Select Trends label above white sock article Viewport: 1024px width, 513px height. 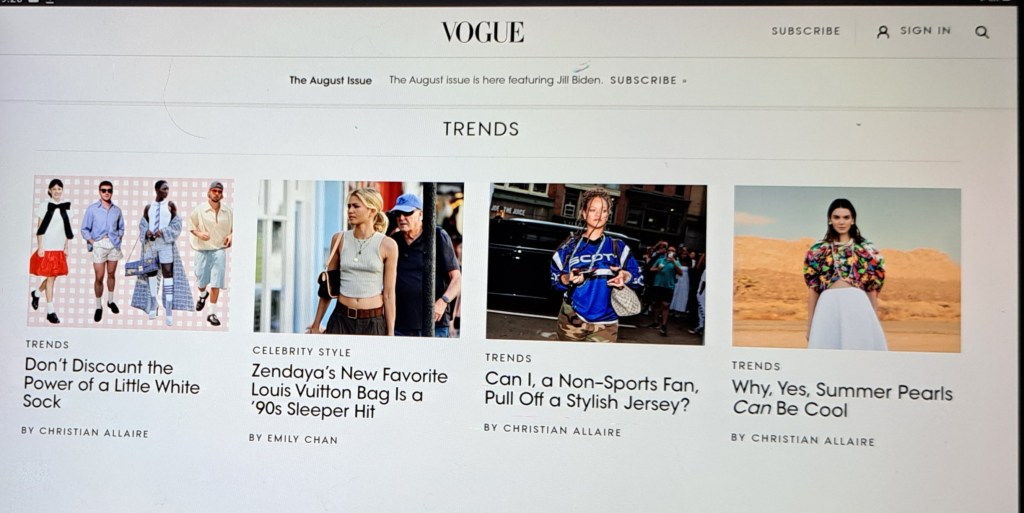click(x=47, y=344)
